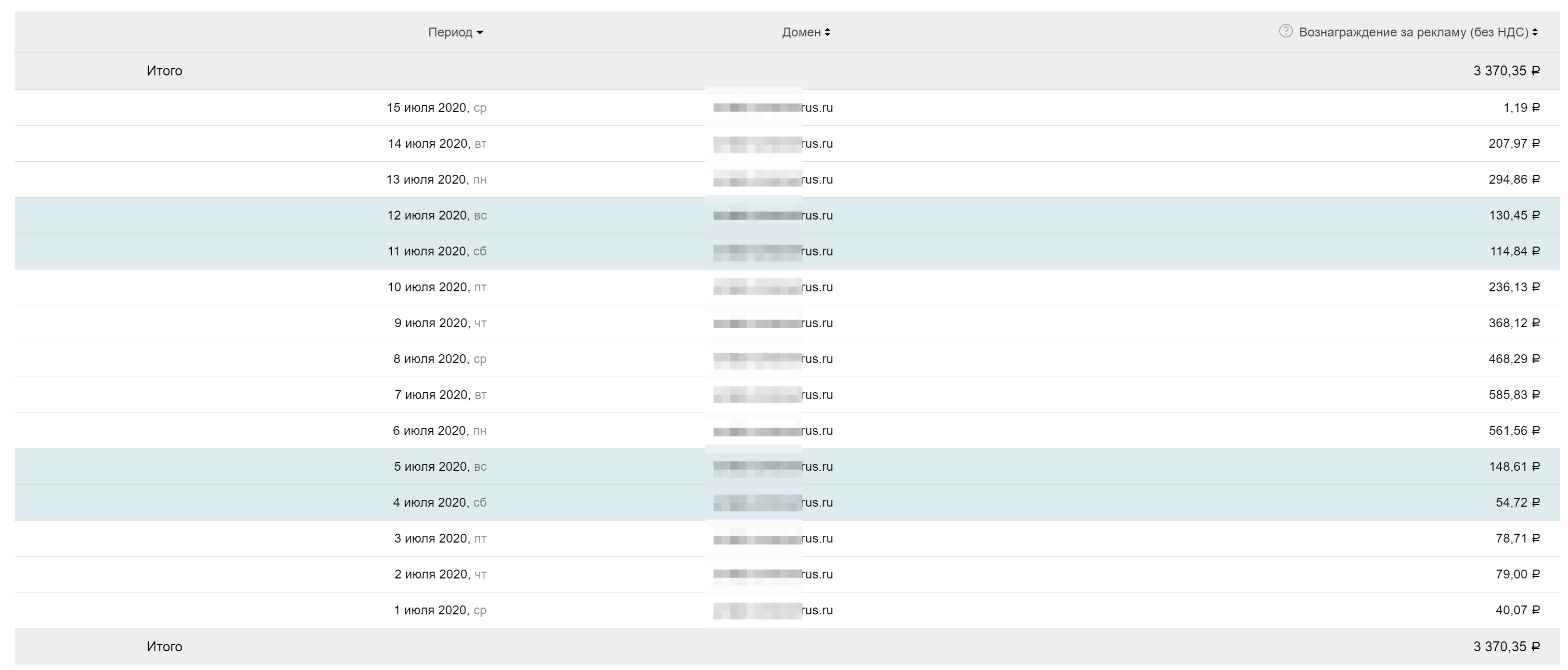1568x670 pixels.
Task: Click the 54,72 ₽ reward amount
Action: [1517, 502]
